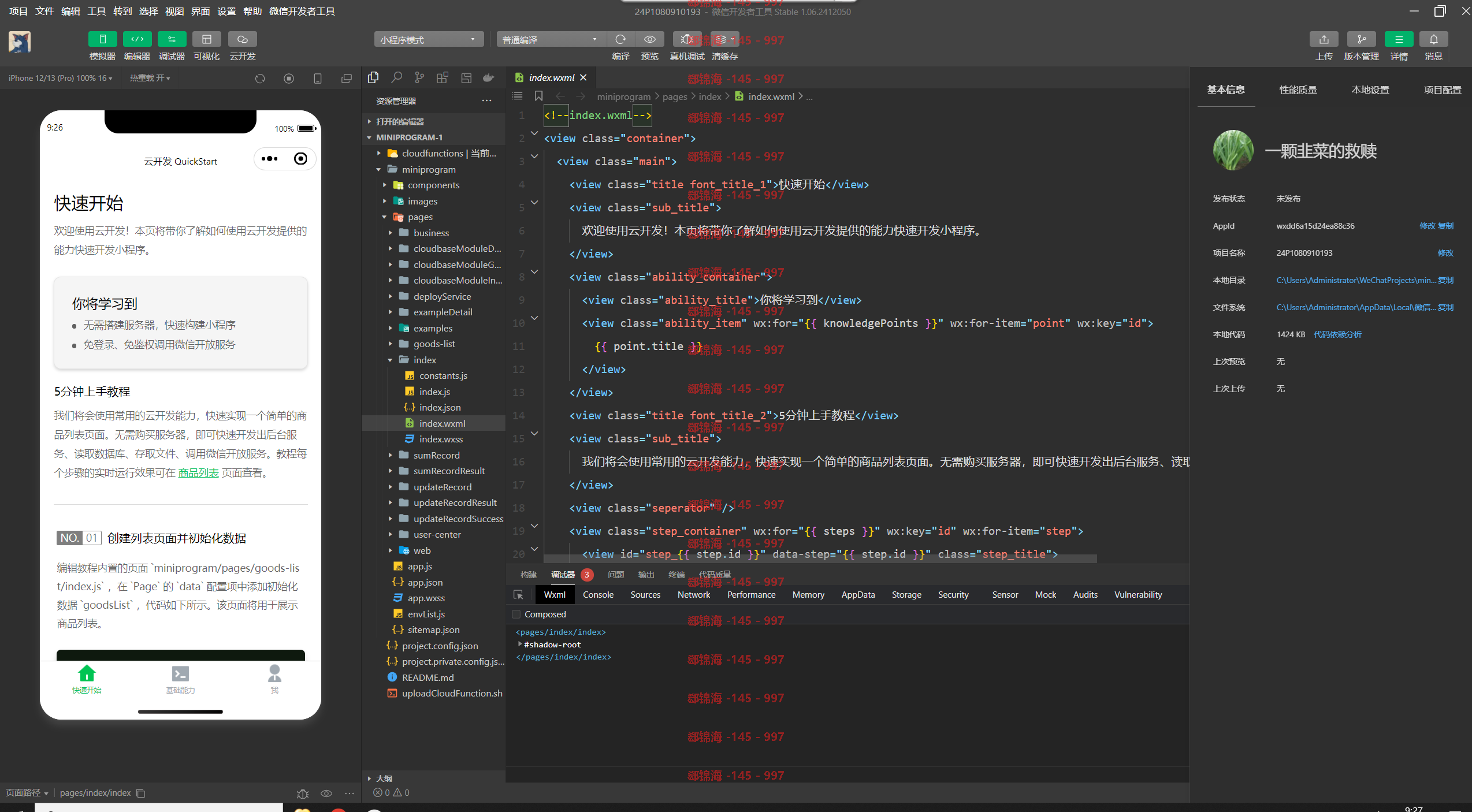This screenshot has height=812, width=1472.
Task: Open the Tools menu
Action: tap(96, 11)
